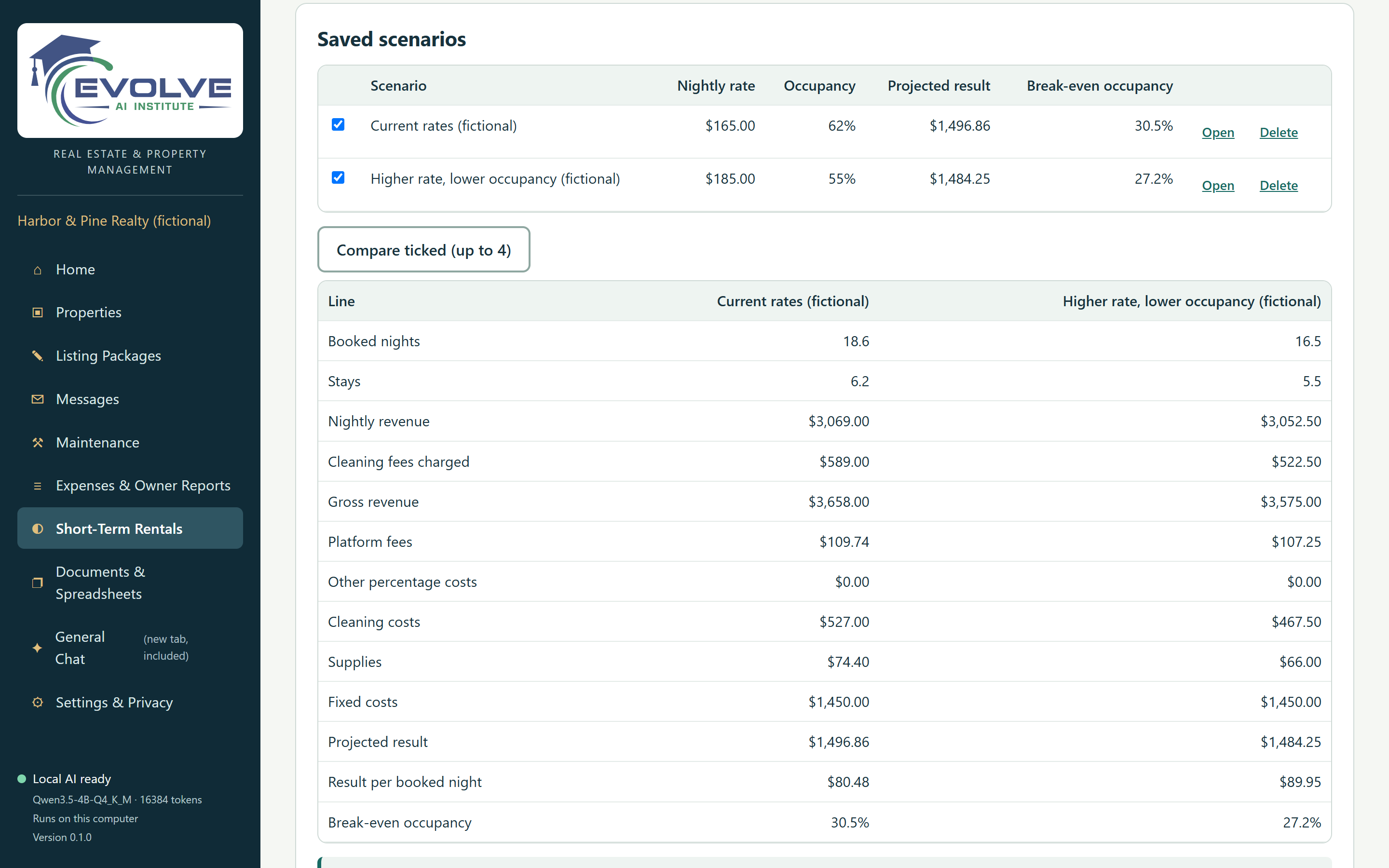Viewport: 1389px width, 868px height.
Task: Click the Fixed costs row label
Action: [x=362, y=702]
